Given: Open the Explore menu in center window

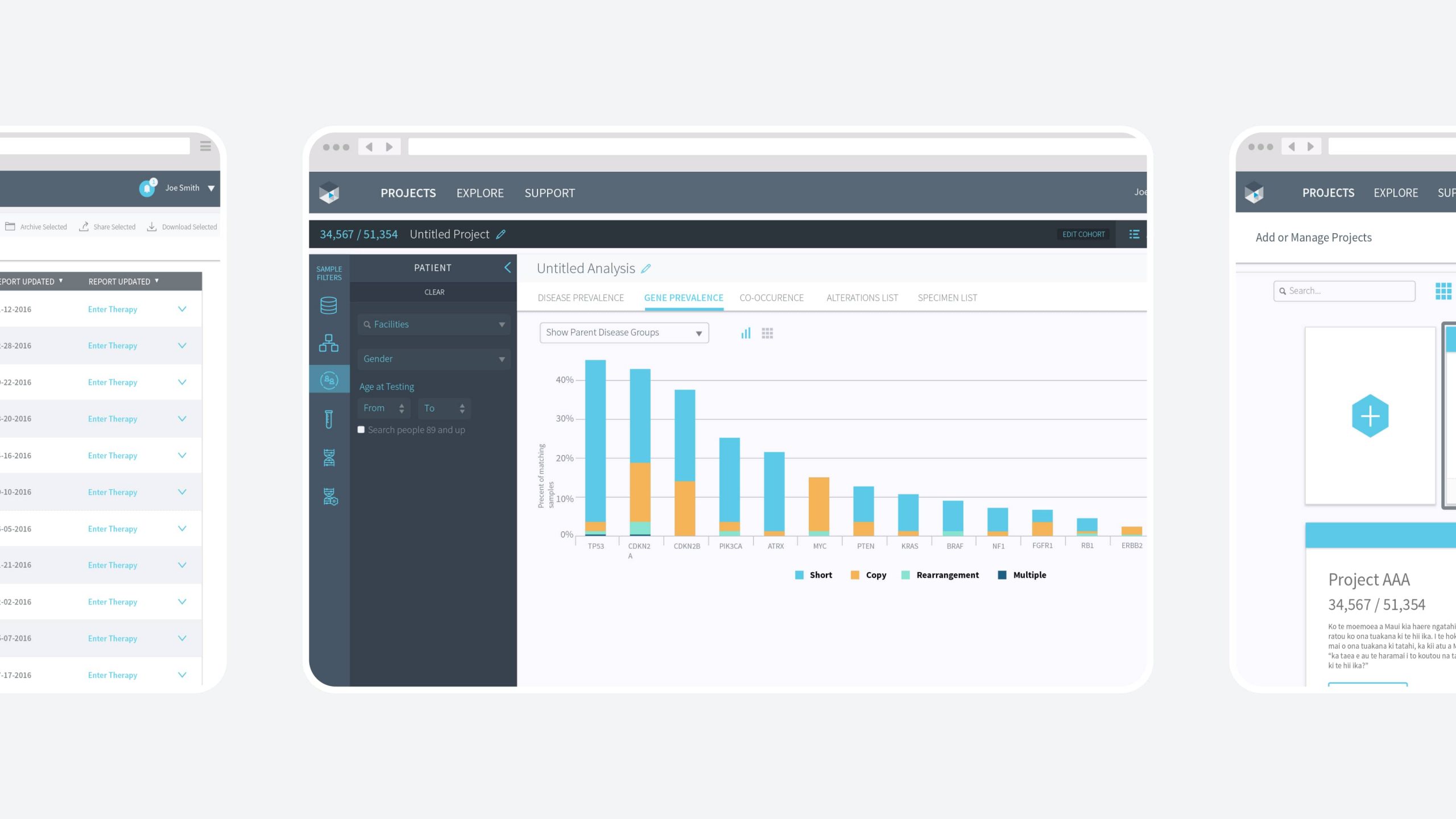Looking at the screenshot, I should tap(479, 193).
